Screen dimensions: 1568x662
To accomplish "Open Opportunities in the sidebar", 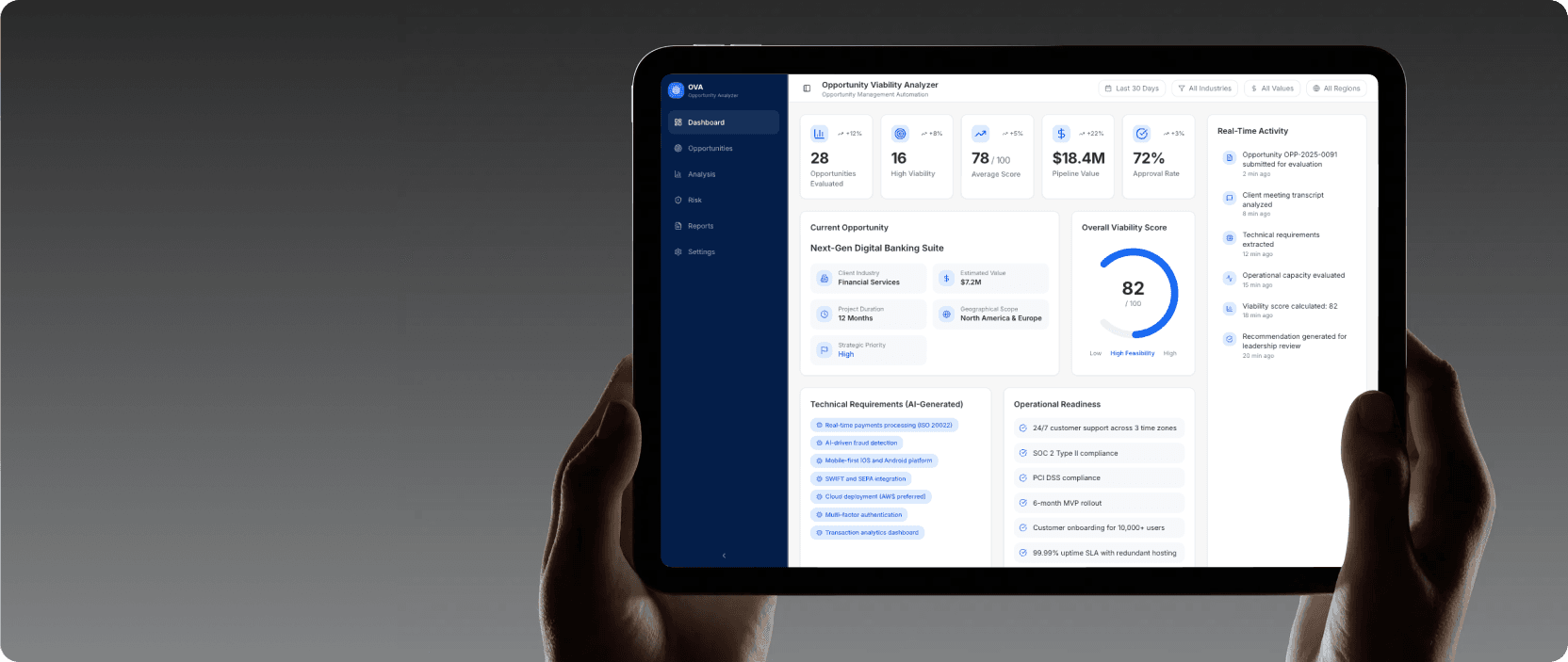I will click(710, 149).
